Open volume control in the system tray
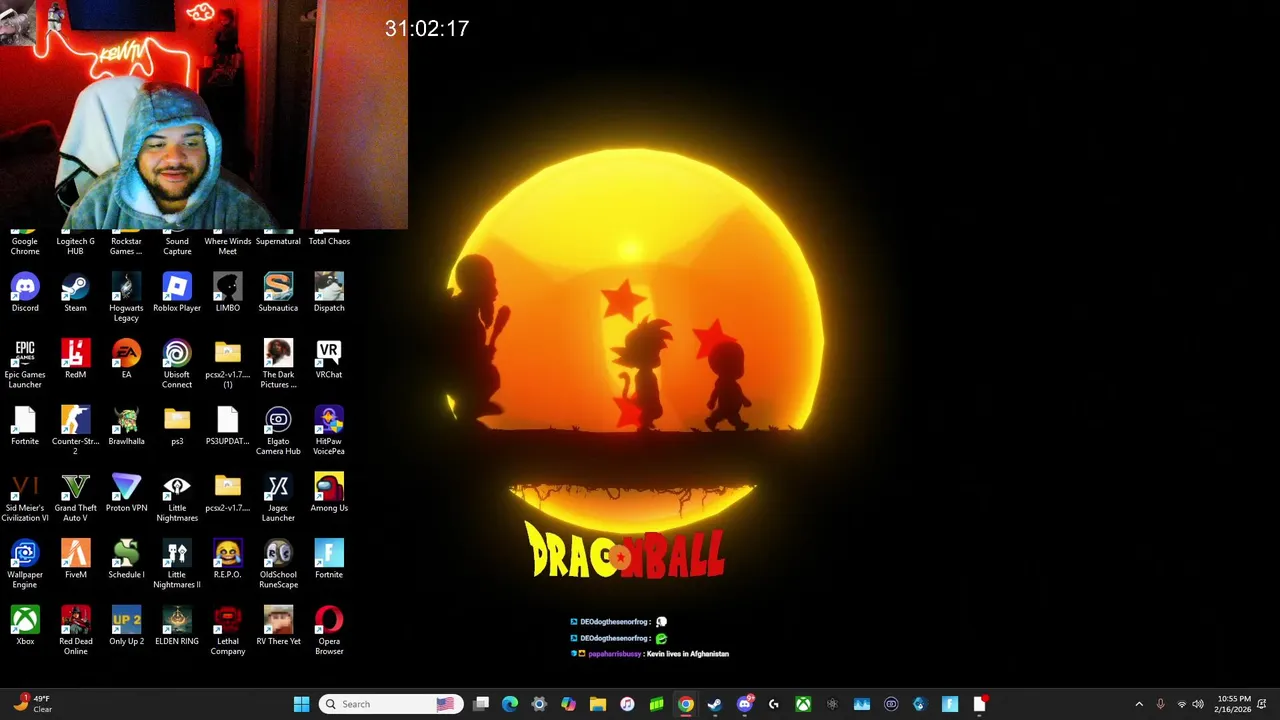Viewport: 1280px width, 720px height. coord(1198,704)
